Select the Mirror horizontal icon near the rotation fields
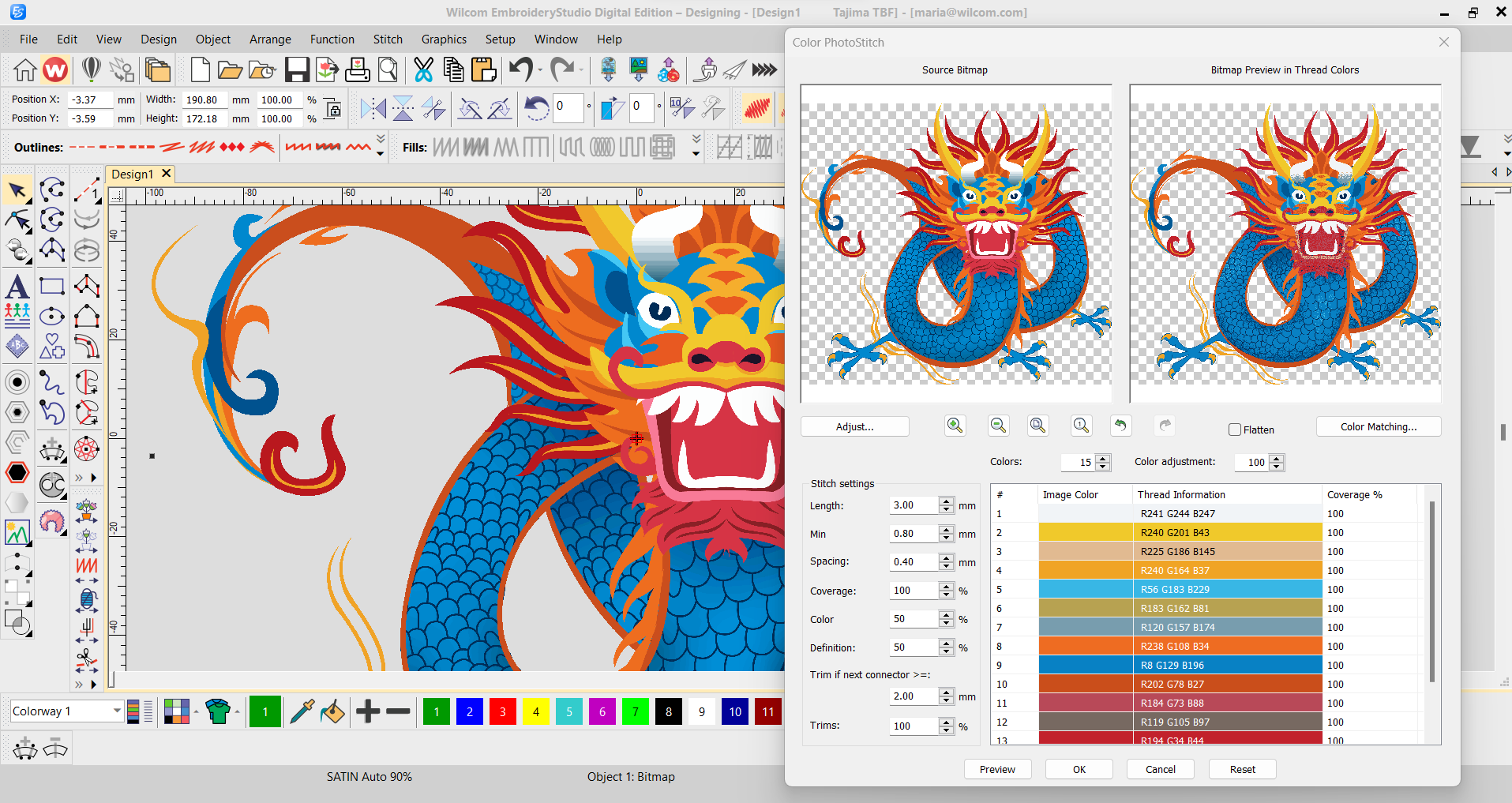Screen dimensions: 1512x803 click(x=372, y=108)
